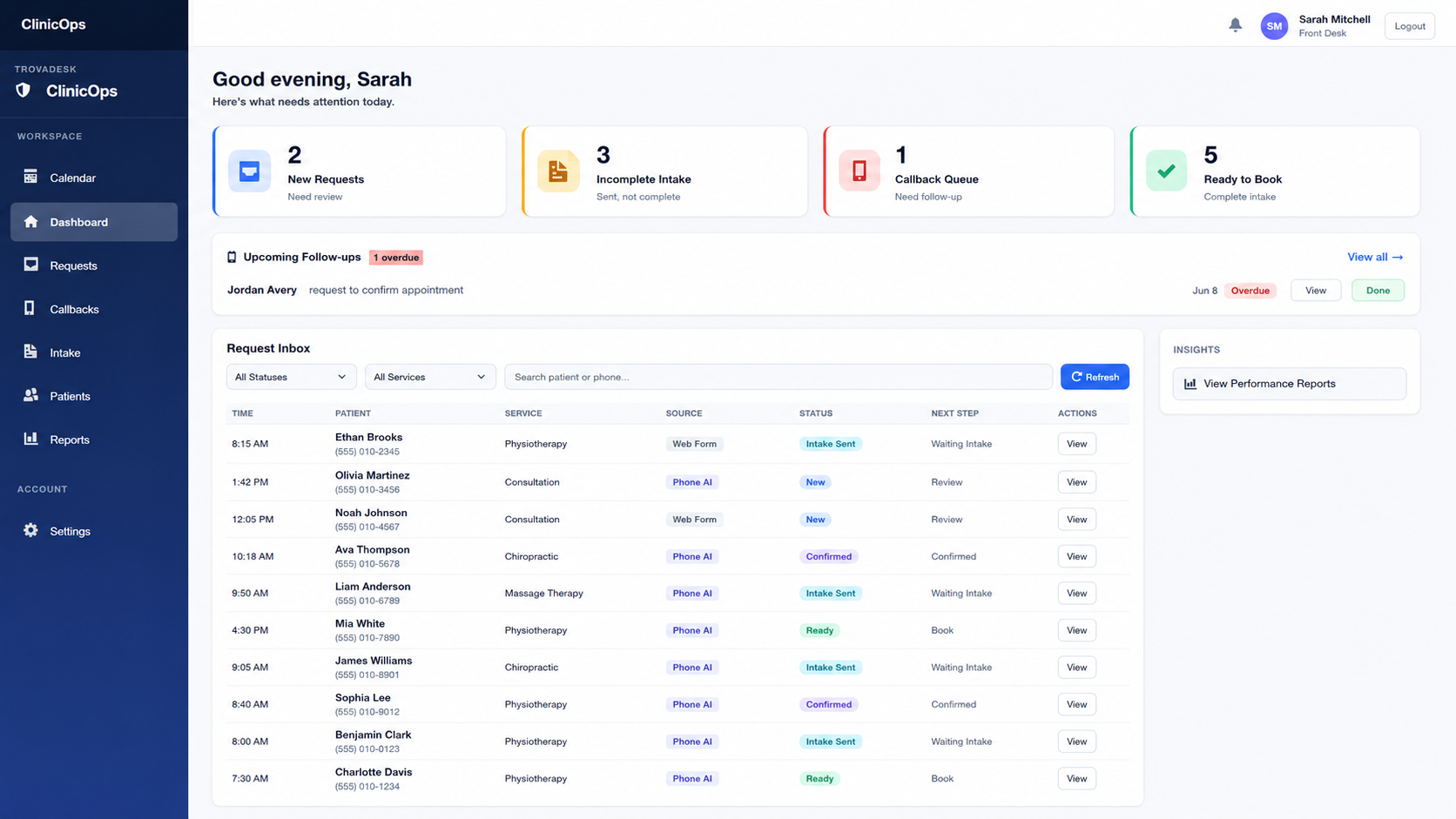Open Settings under Account

pos(94,531)
